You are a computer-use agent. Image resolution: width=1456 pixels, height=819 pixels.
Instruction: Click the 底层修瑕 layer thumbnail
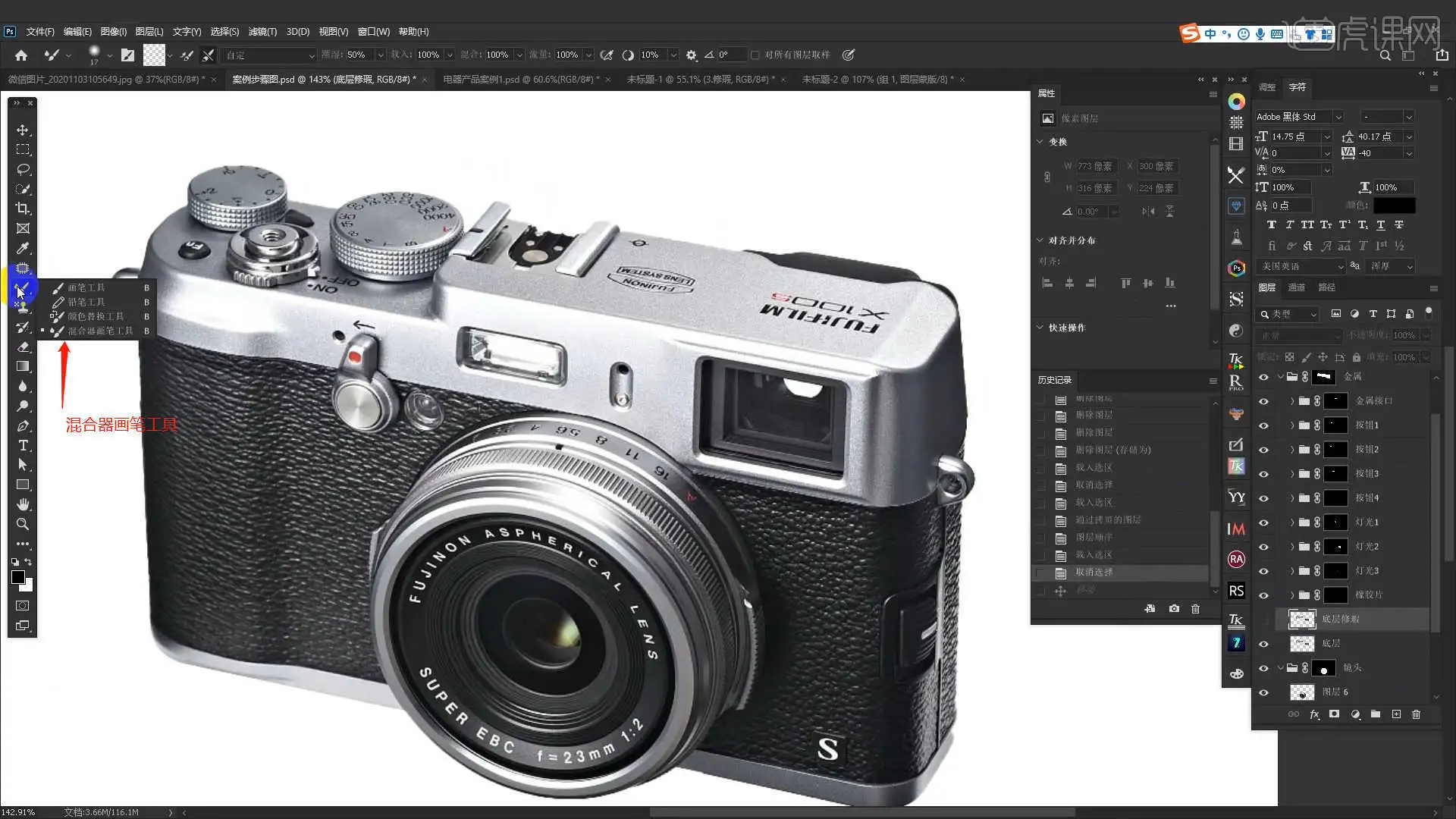point(1302,620)
